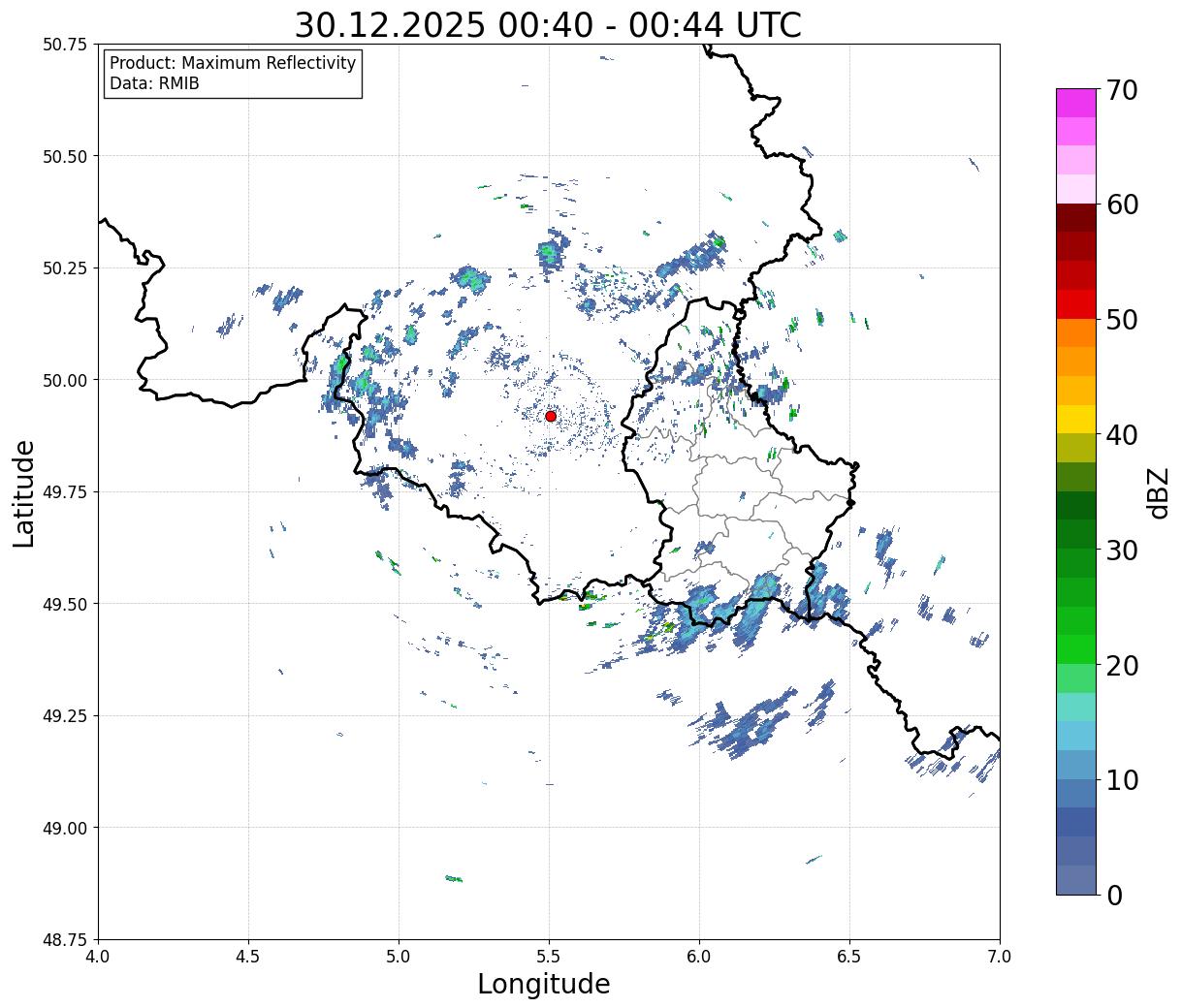This screenshot has height=1008, width=1182.
Task: Click the 'dBZ' colorbar label
Action: 1158,491
